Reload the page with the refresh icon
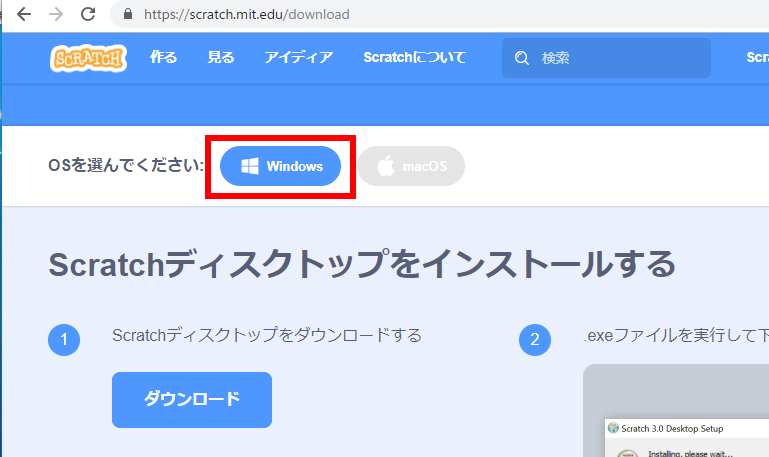This screenshot has height=457, width=769. tap(88, 14)
